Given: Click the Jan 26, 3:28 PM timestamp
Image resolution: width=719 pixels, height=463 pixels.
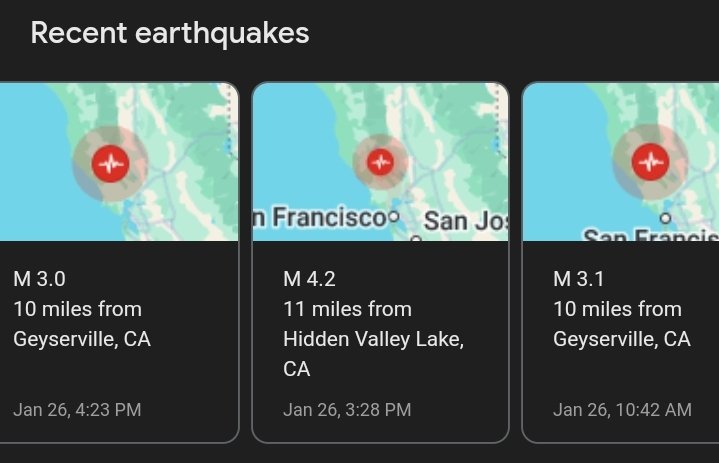Looking at the screenshot, I should pyautogui.click(x=347, y=410).
